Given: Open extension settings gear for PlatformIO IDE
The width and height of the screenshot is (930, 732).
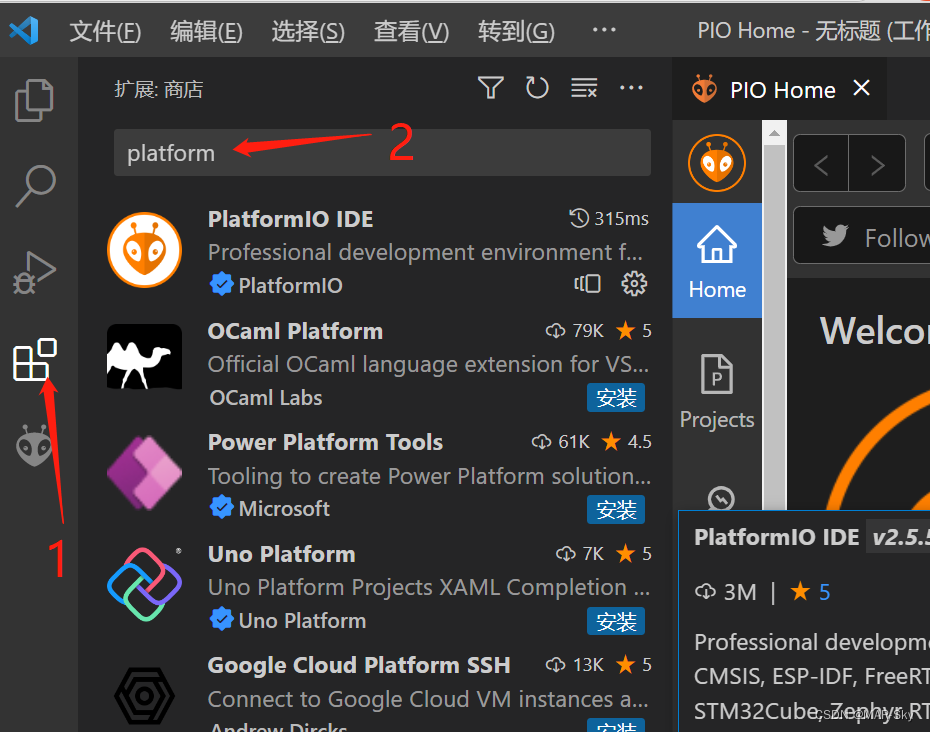Looking at the screenshot, I should (x=634, y=284).
